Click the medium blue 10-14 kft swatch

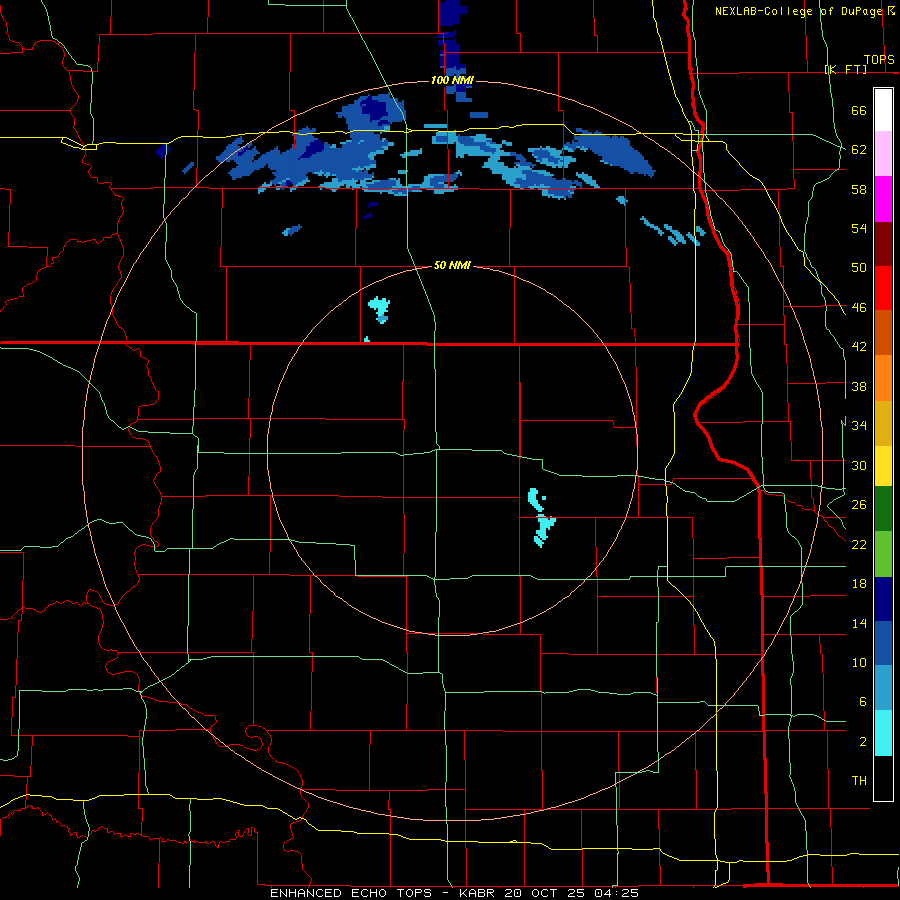pos(883,643)
